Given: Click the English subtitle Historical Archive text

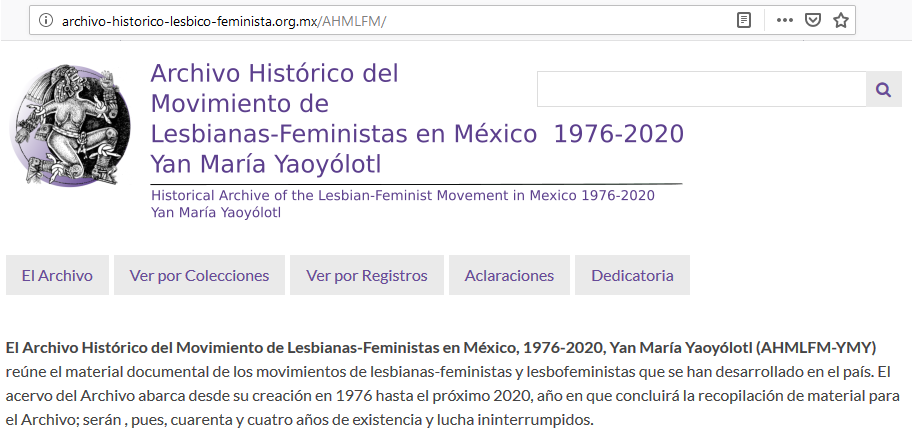Looking at the screenshot, I should click(402, 204).
